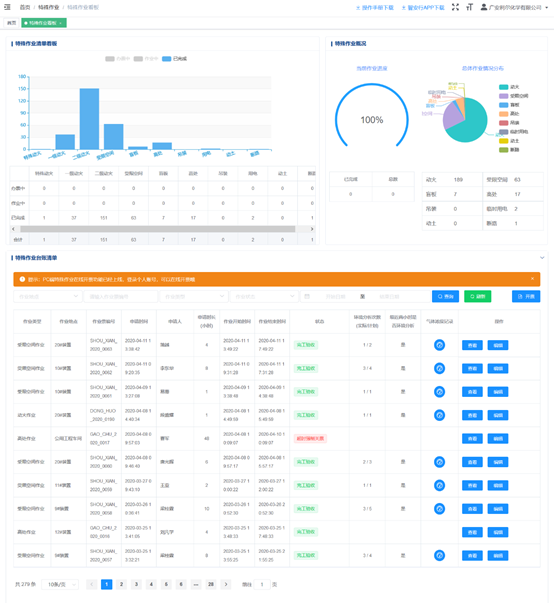554x603 pixels.
Task: Close the green 特殊作业看板 tab via its x
Action: click(x=60, y=23)
